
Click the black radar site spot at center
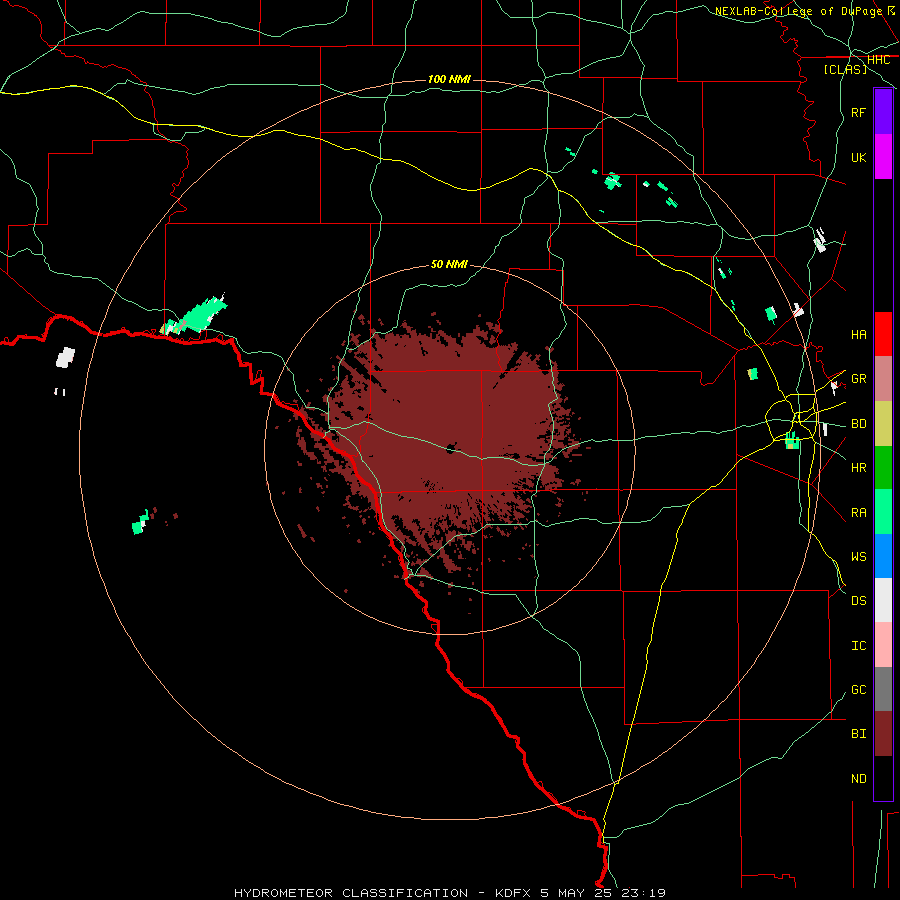(x=451, y=448)
